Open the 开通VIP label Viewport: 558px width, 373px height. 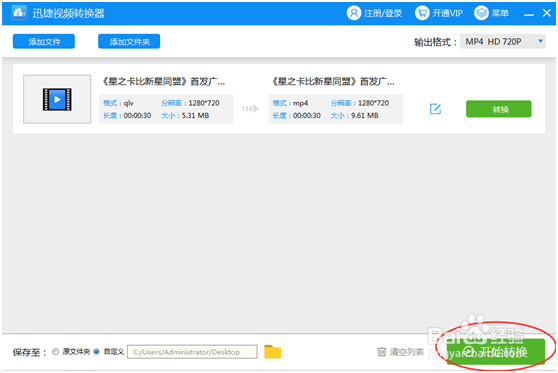[447, 14]
